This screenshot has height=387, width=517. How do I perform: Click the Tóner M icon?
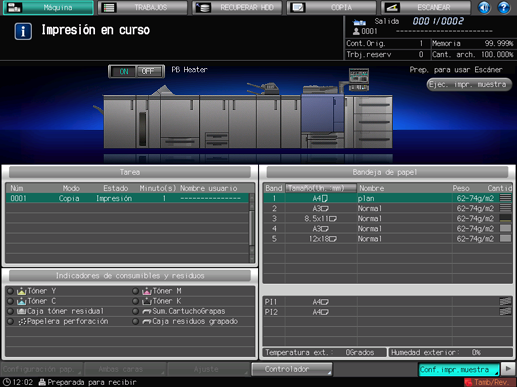(147, 291)
